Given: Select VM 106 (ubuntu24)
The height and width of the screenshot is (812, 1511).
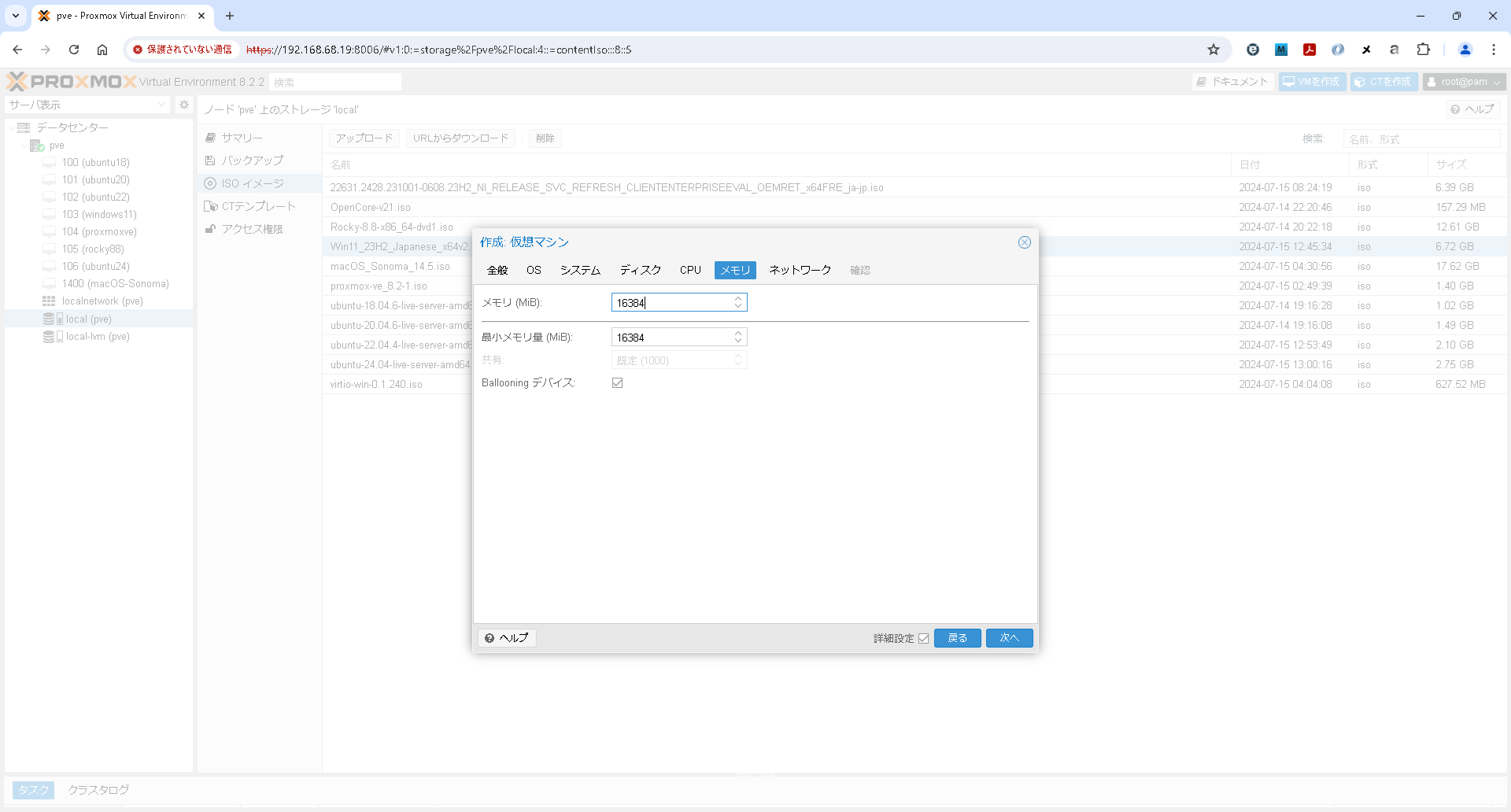Looking at the screenshot, I should [95, 267].
